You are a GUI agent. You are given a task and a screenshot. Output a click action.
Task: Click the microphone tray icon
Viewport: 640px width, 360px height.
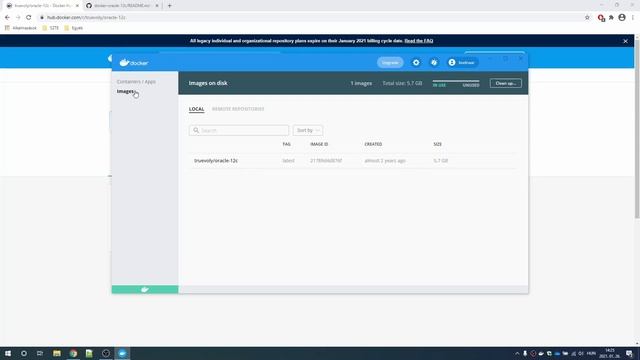pyautogui.click(x=525, y=353)
